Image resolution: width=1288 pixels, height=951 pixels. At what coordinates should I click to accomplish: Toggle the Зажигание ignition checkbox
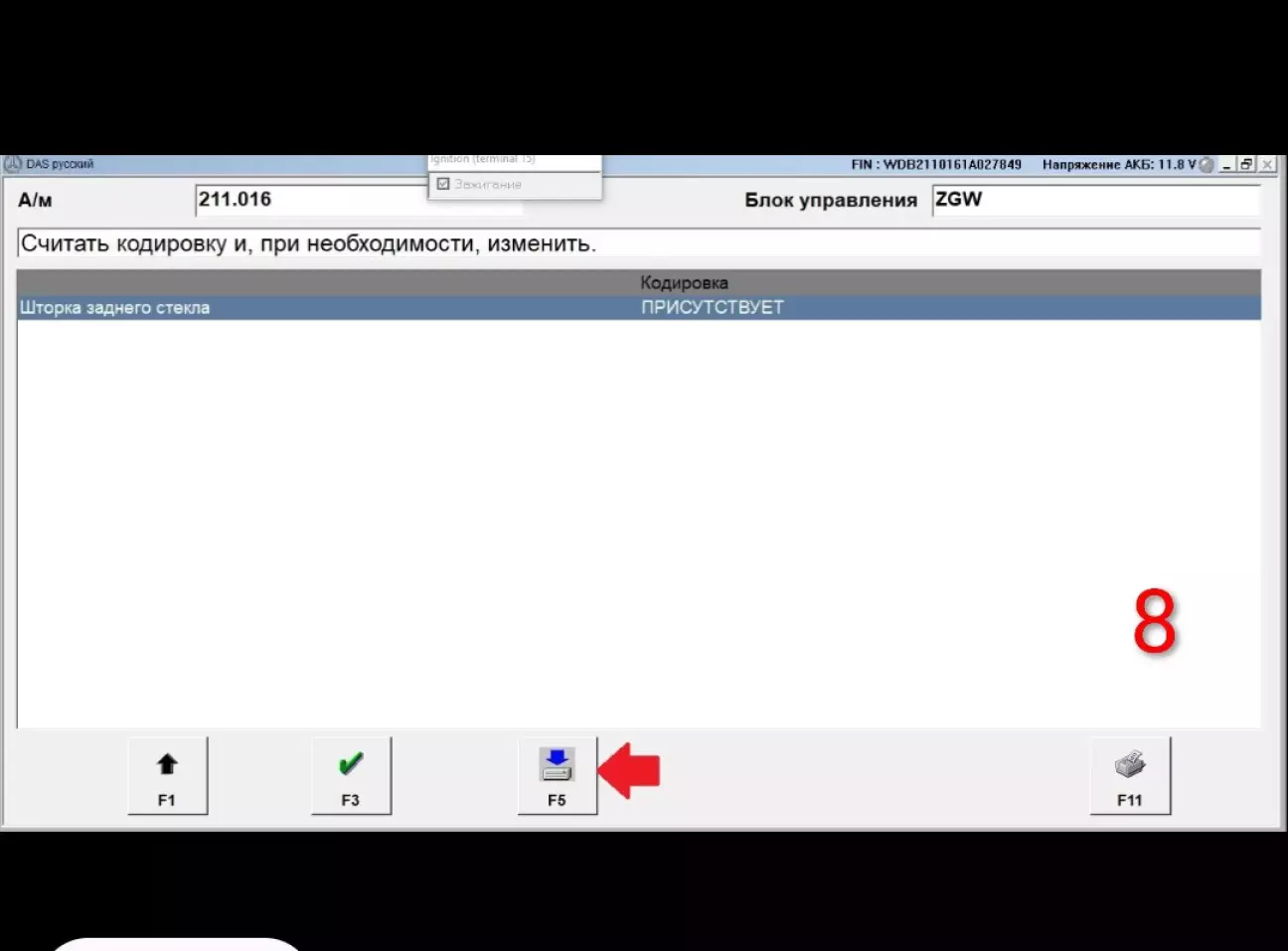click(x=443, y=184)
